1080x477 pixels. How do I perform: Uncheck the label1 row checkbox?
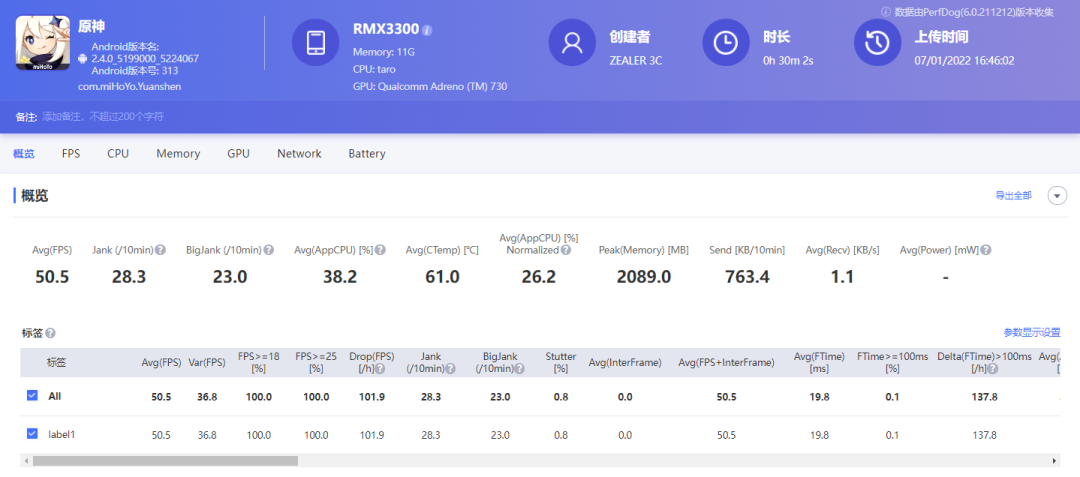coord(32,434)
